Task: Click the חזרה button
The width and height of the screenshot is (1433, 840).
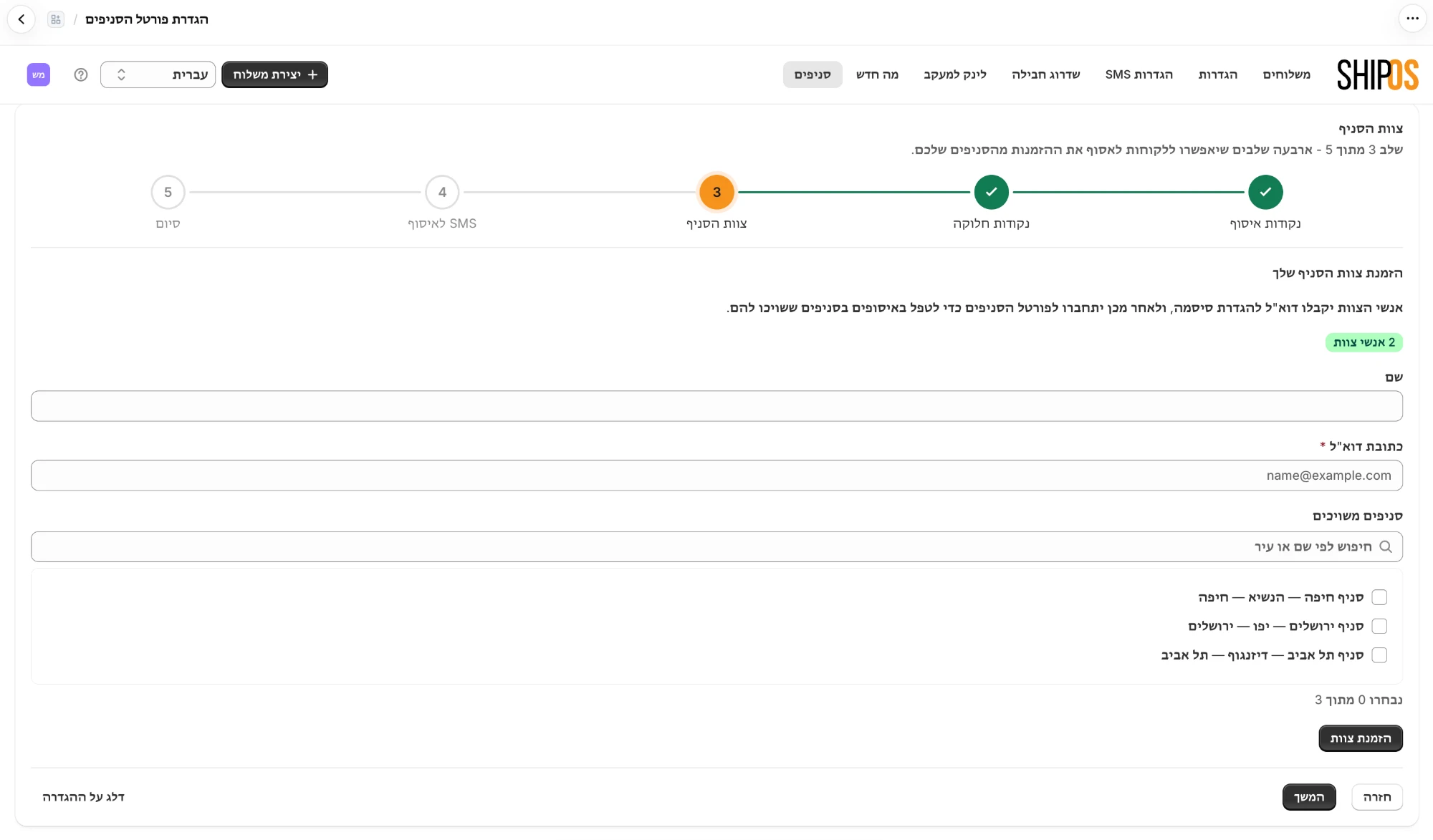Action: click(x=1377, y=797)
